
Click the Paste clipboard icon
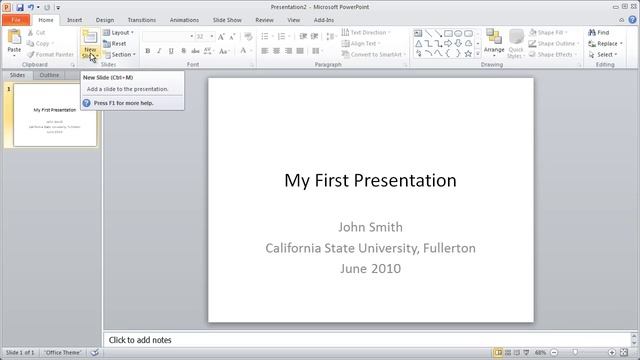coord(14,37)
